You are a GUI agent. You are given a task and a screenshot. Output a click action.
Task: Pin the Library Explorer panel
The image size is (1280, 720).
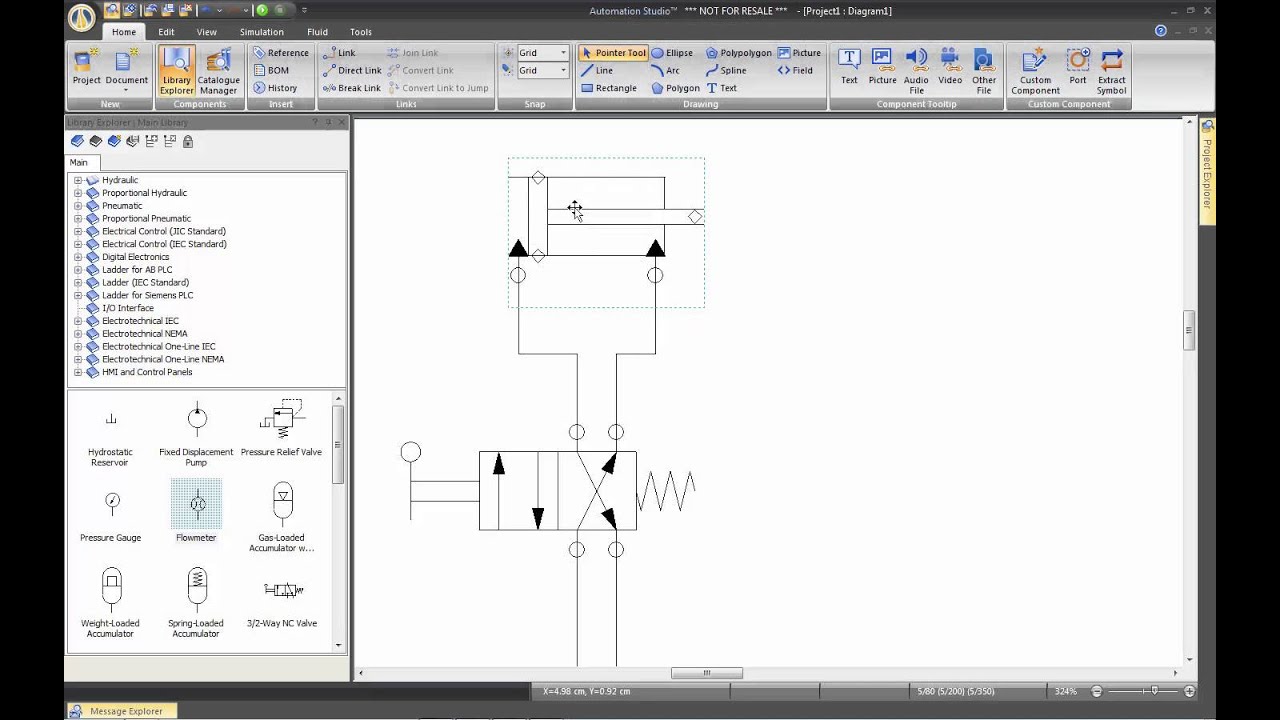click(328, 122)
